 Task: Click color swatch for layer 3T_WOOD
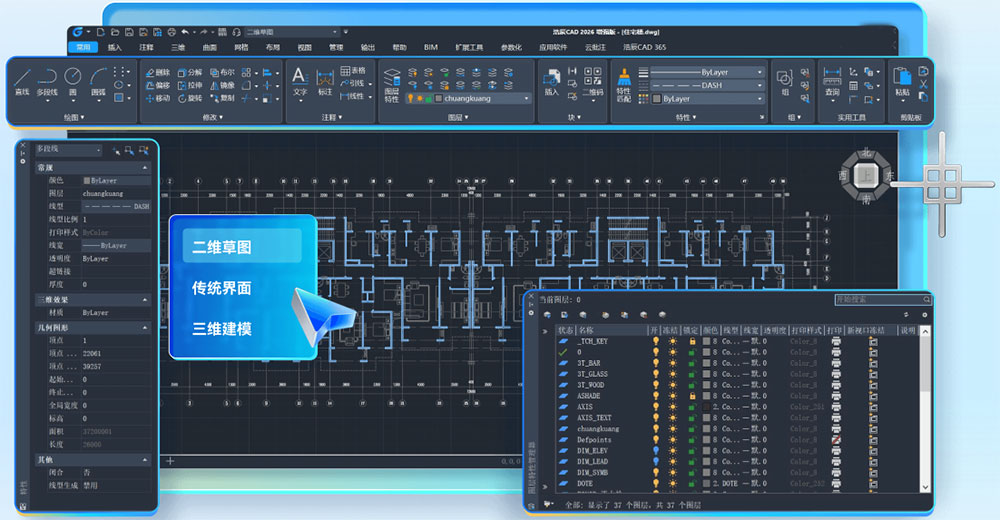point(706,385)
